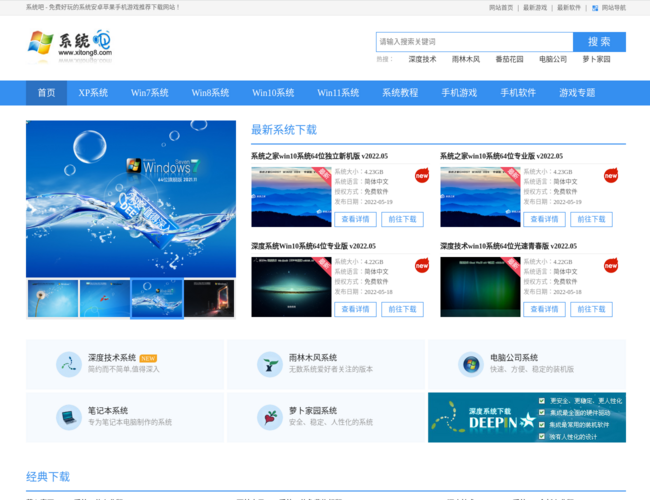Viewport: 650px width, 500px height.
Task: Click 前往下载 for 系统之家win10独立新机版
Action: tap(403, 219)
